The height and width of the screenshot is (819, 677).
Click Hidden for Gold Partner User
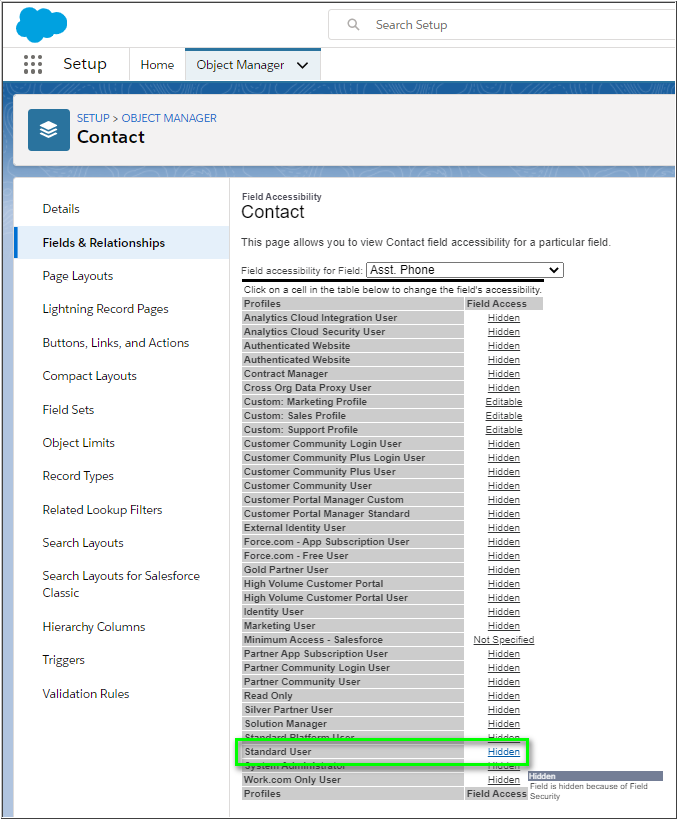tap(504, 570)
